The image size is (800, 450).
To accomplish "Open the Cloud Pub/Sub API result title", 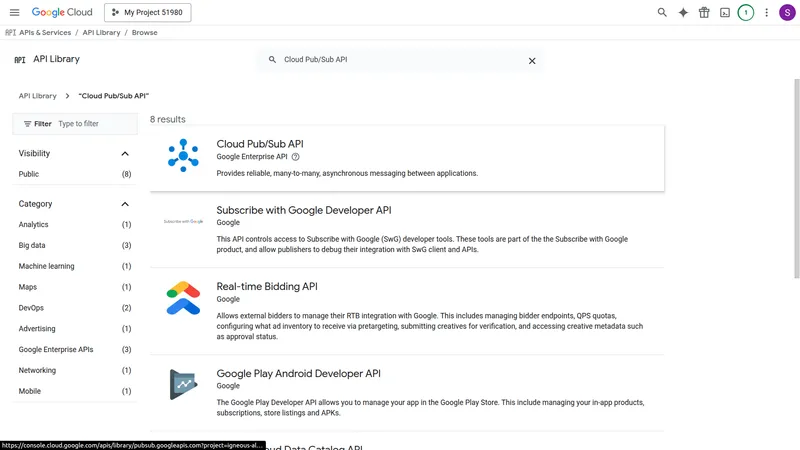I will (x=260, y=144).
